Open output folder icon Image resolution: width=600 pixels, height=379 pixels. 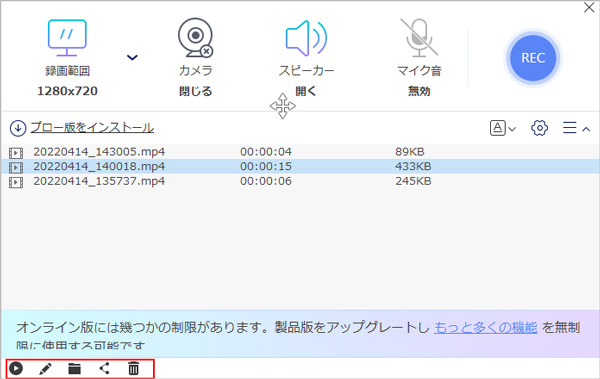coord(75,369)
